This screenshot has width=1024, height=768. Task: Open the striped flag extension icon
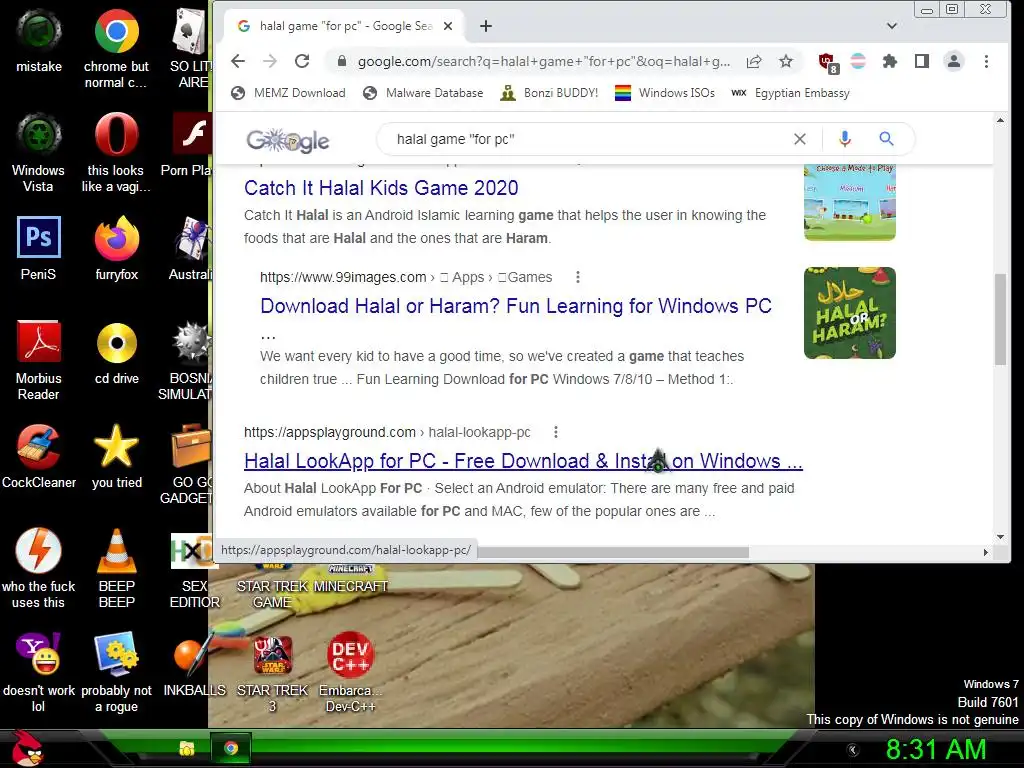pos(858,61)
